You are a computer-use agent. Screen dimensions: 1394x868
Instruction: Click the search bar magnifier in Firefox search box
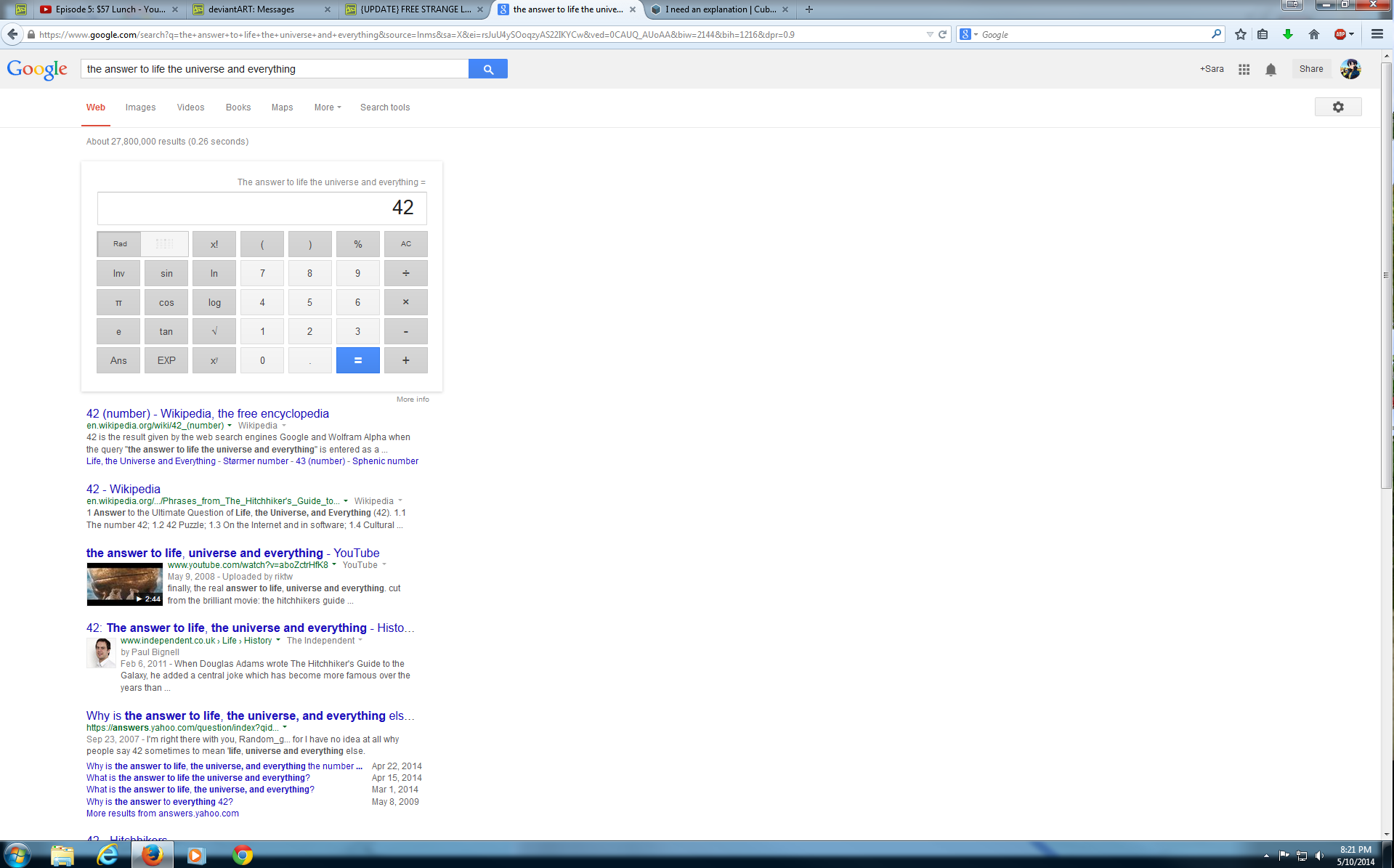click(x=1216, y=34)
